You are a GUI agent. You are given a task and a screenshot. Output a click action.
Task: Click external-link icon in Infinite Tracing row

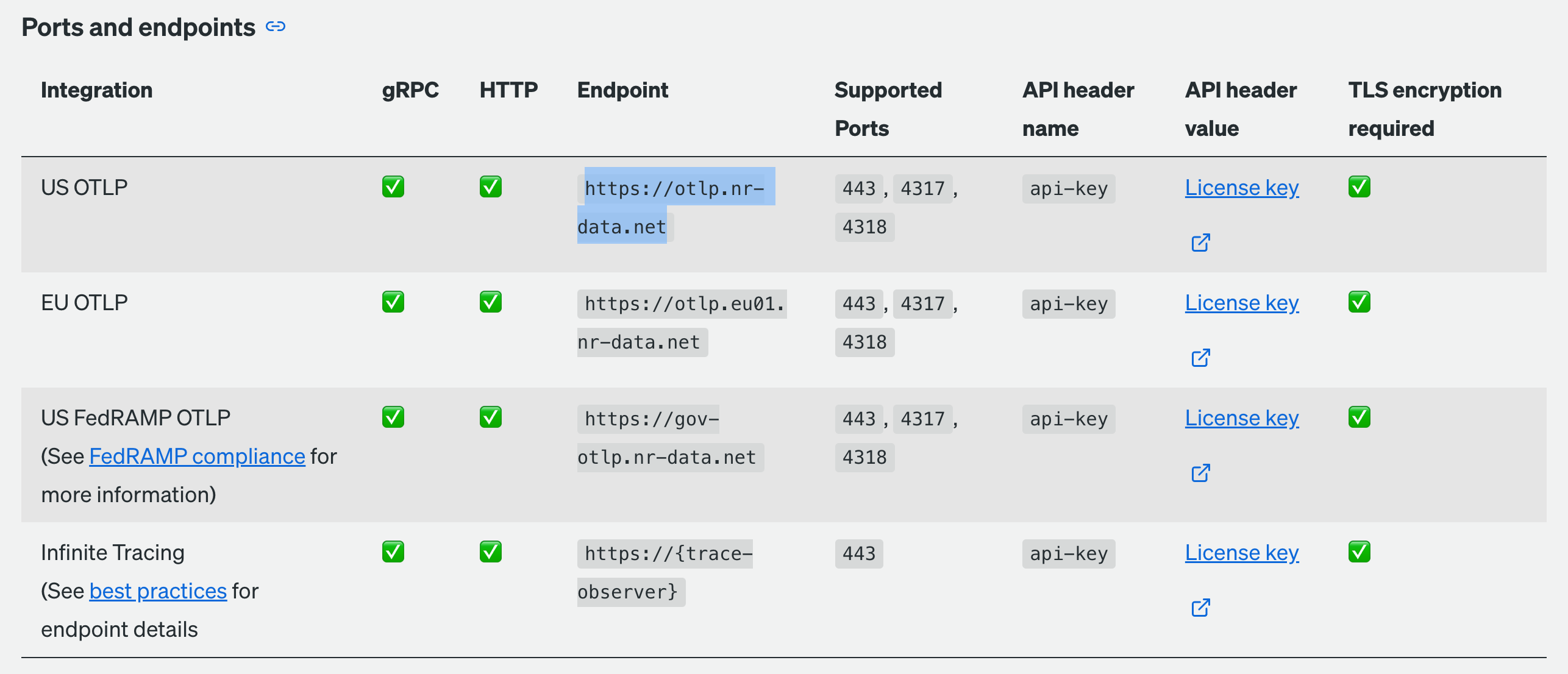[1200, 608]
